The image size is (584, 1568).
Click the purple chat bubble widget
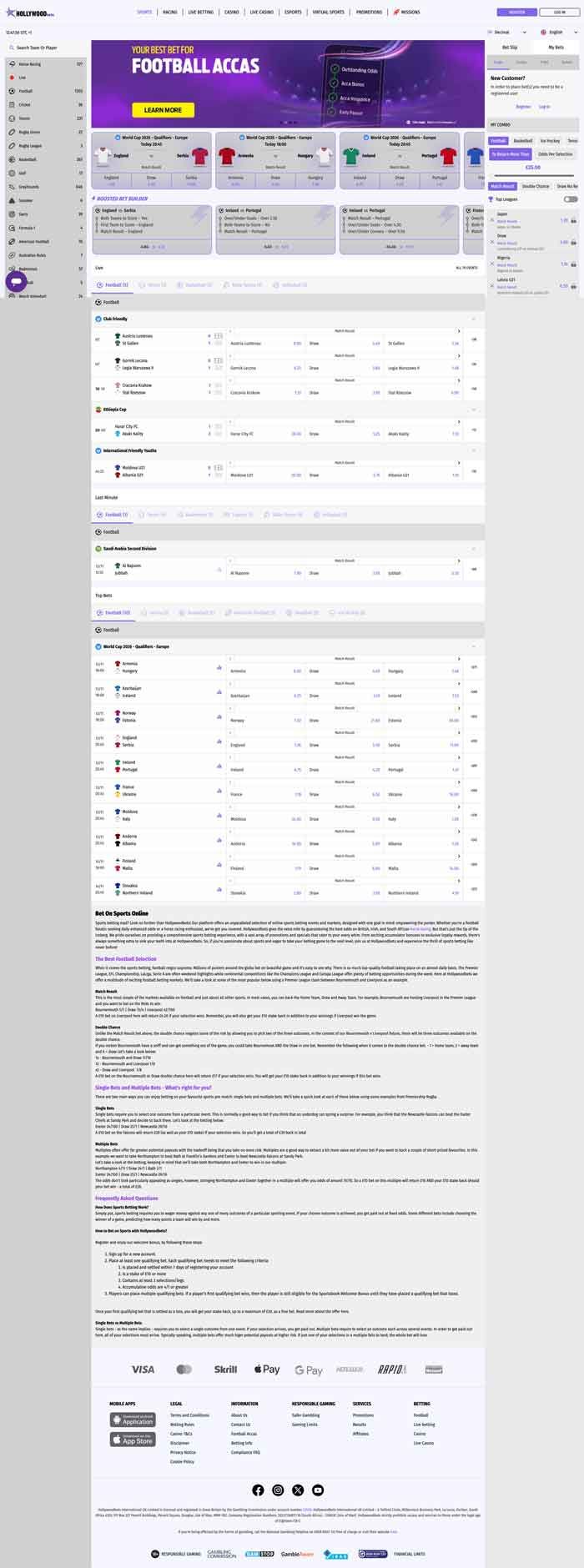(x=16, y=282)
